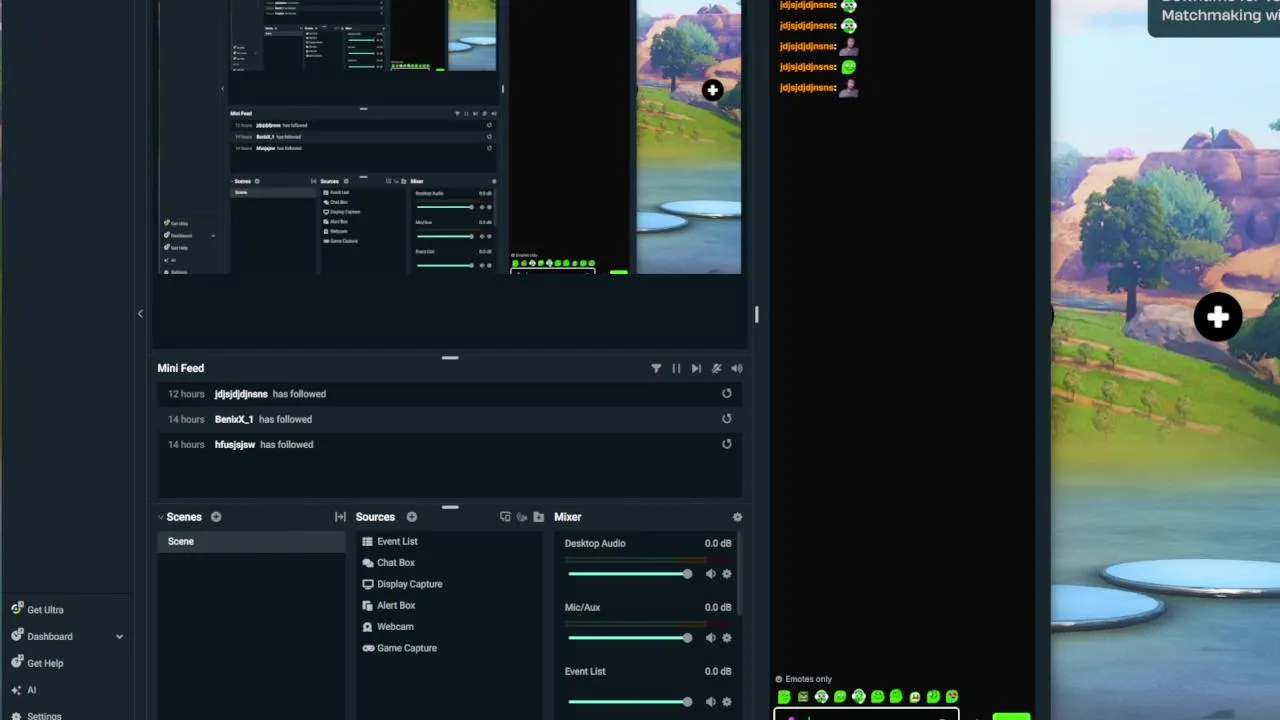
Task: Click the Event List volume slider
Action: tap(629, 702)
